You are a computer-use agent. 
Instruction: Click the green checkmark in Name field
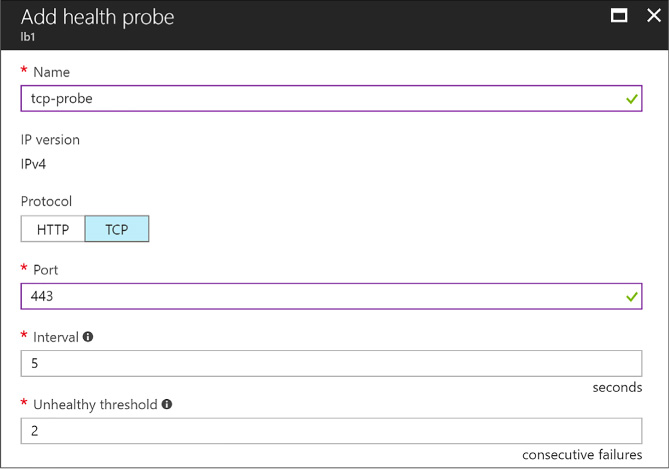(x=631, y=99)
